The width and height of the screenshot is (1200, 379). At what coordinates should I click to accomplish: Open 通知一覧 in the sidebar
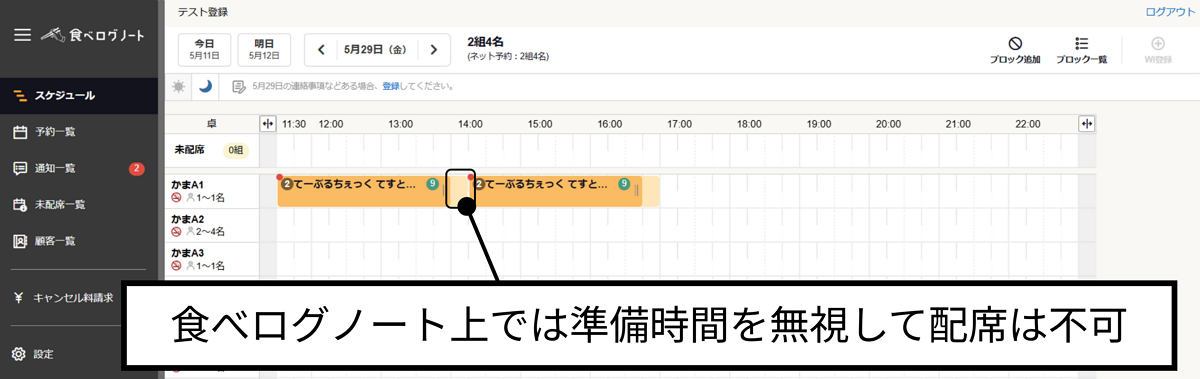(79, 168)
